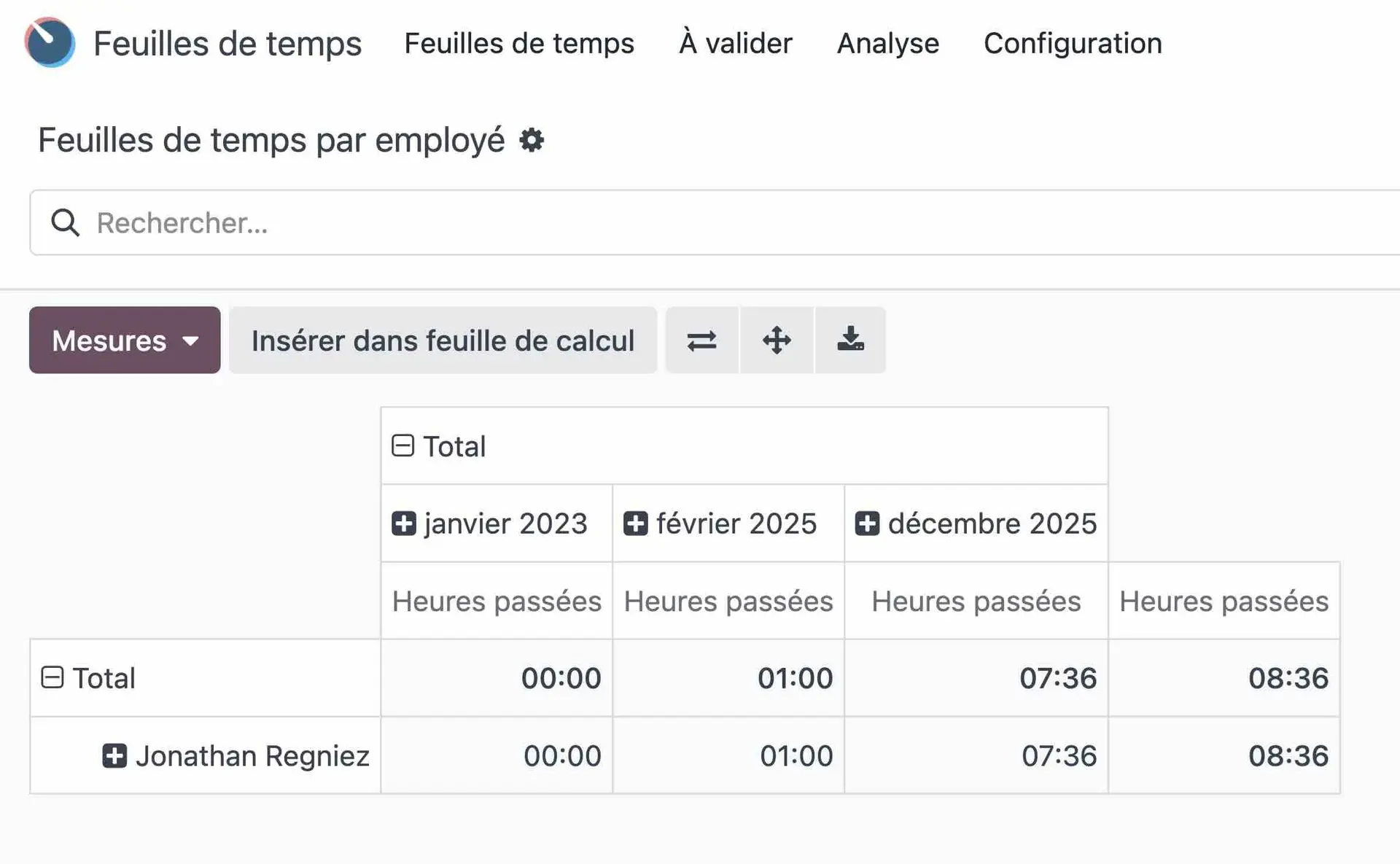Click Insérer dans feuille de calcul button

pos(443,340)
